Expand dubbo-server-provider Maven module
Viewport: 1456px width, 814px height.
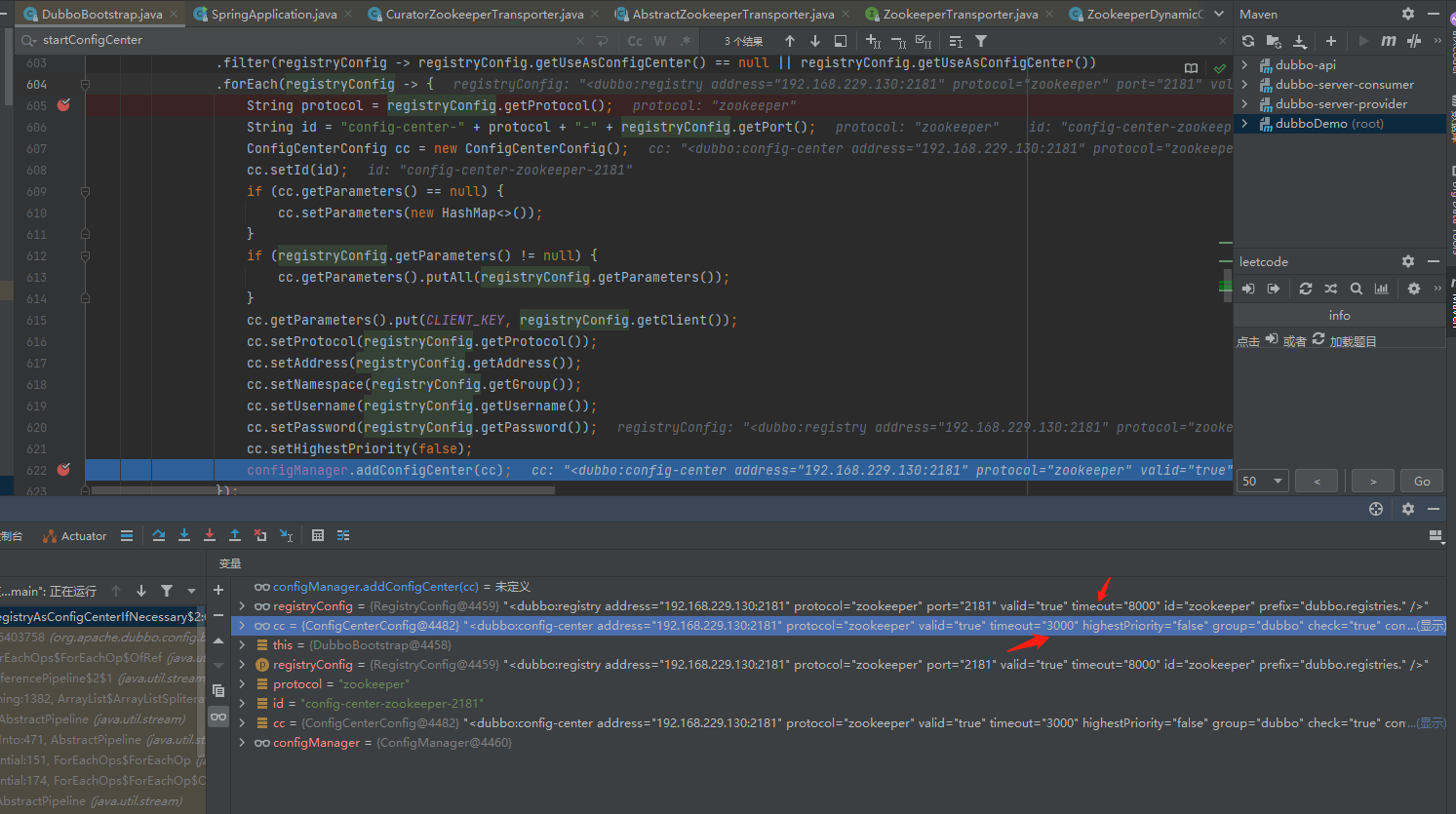(1244, 103)
